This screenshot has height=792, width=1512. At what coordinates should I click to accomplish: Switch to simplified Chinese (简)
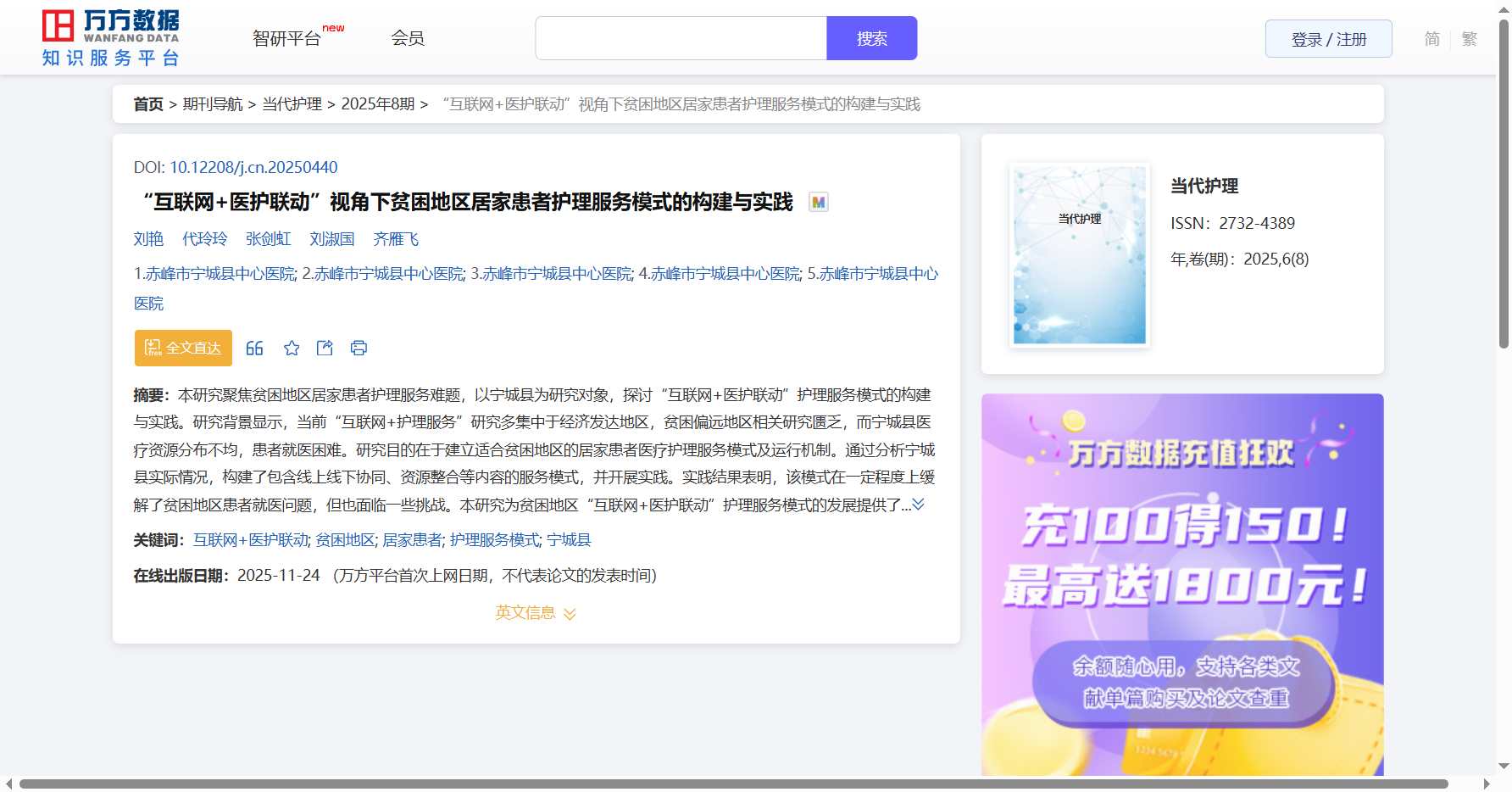pyautogui.click(x=1431, y=39)
